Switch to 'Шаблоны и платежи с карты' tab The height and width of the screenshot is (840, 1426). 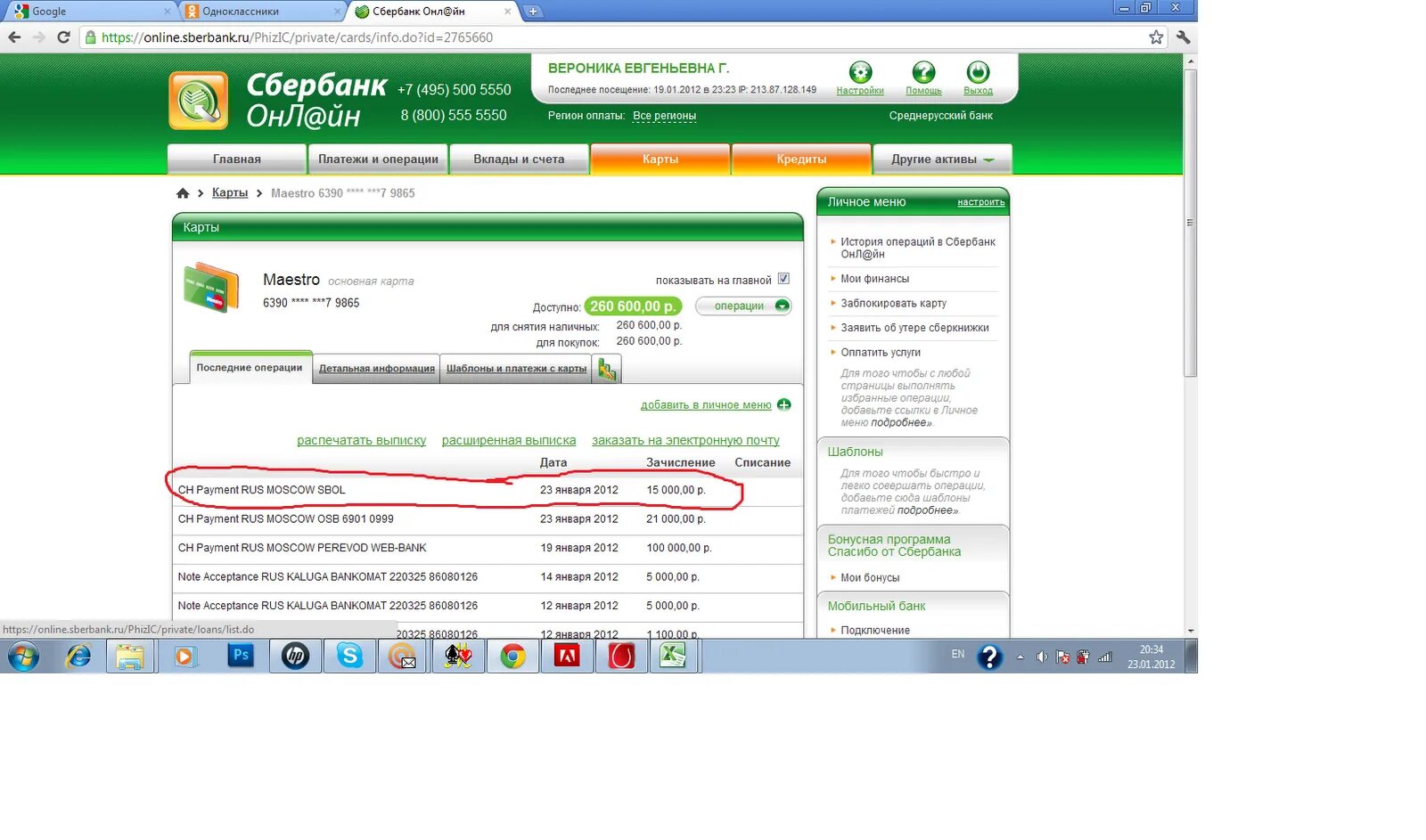pyautogui.click(x=516, y=368)
